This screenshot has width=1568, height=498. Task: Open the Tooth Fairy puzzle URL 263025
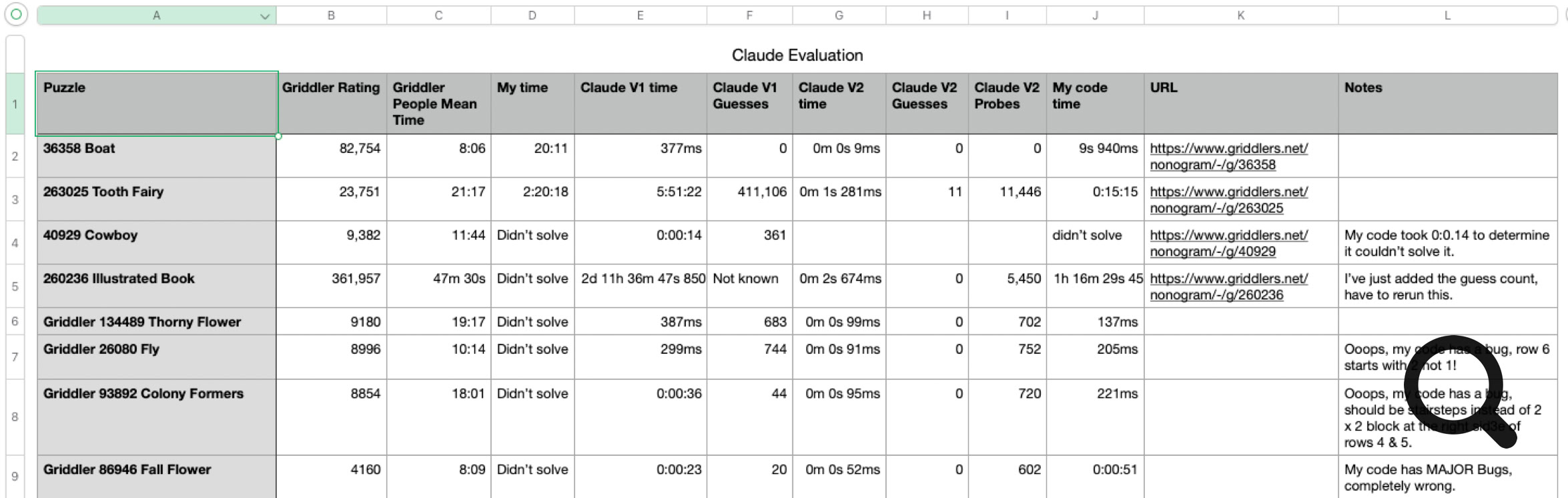[1228, 200]
